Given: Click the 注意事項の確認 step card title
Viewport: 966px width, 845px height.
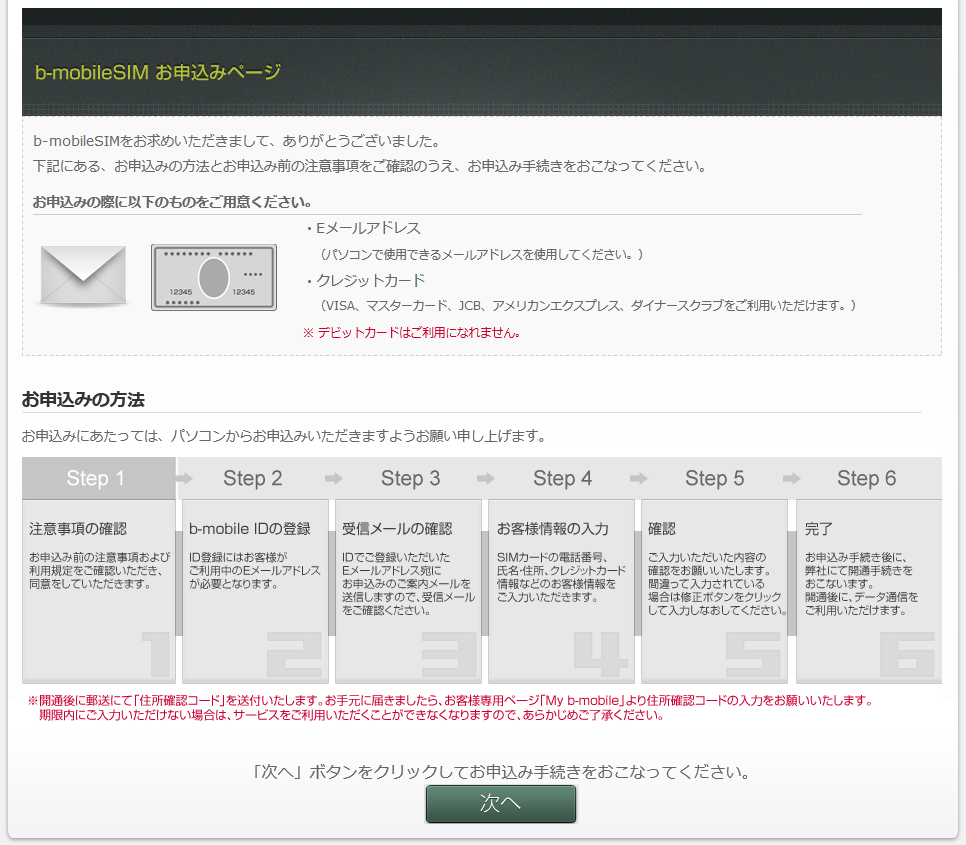Looking at the screenshot, I should click(x=78, y=528).
